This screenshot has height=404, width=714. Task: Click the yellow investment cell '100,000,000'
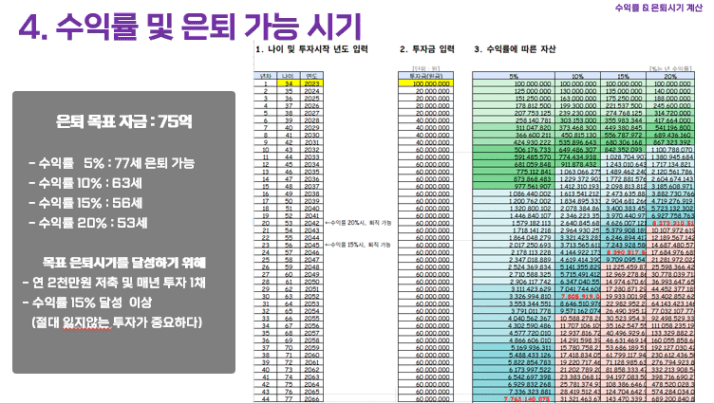[x=426, y=83]
